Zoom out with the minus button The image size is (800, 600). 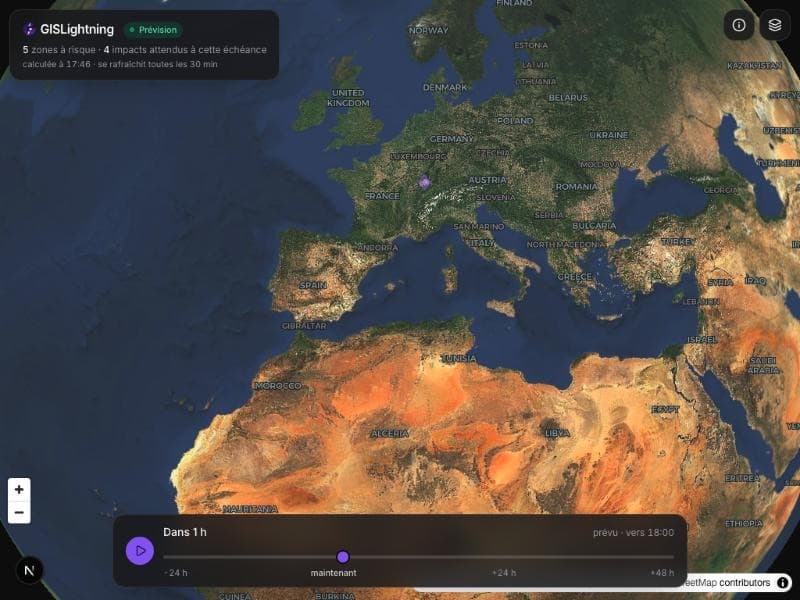click(19, 512)
